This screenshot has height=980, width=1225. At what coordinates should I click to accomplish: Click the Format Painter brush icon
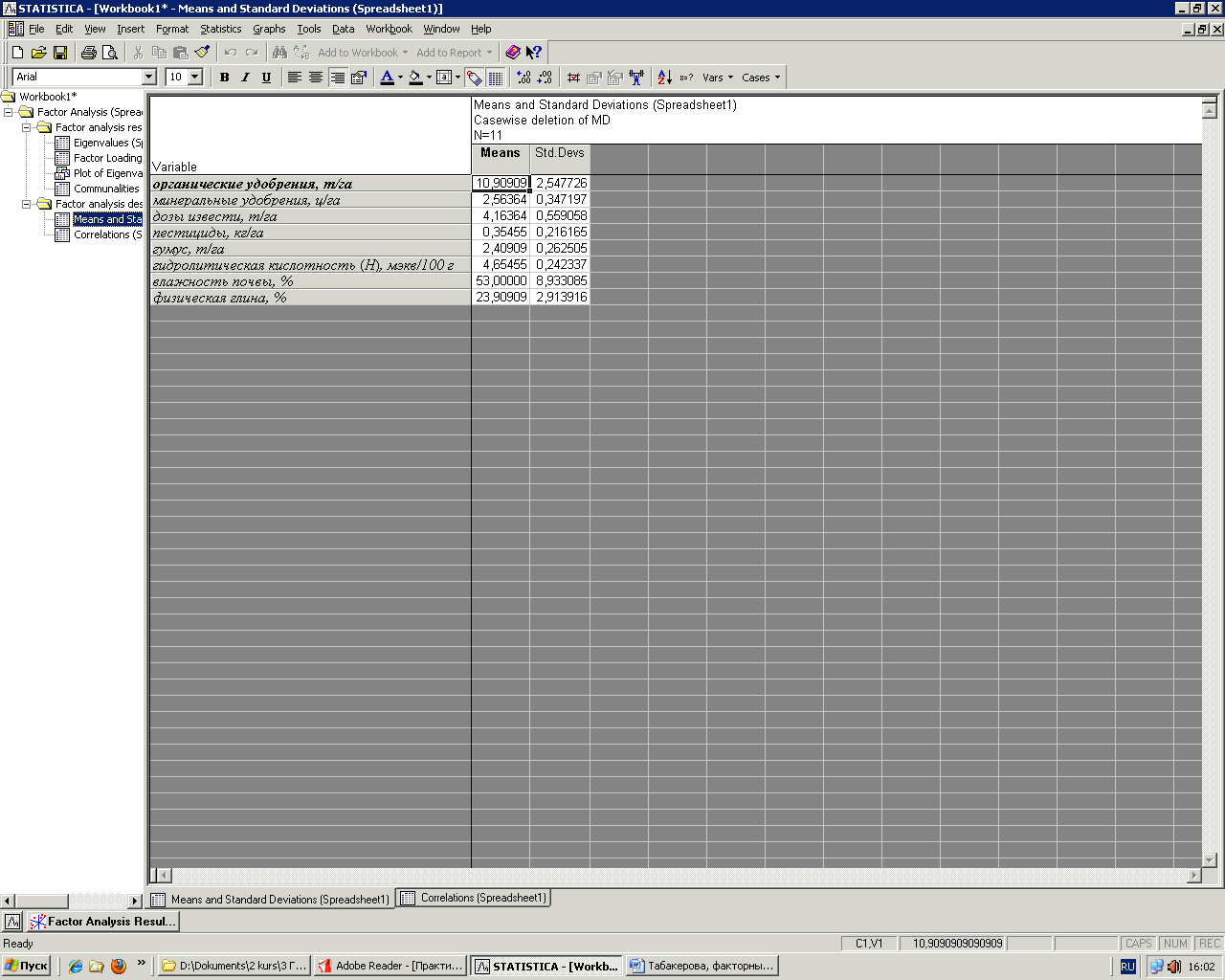click(x=202, y=53)
